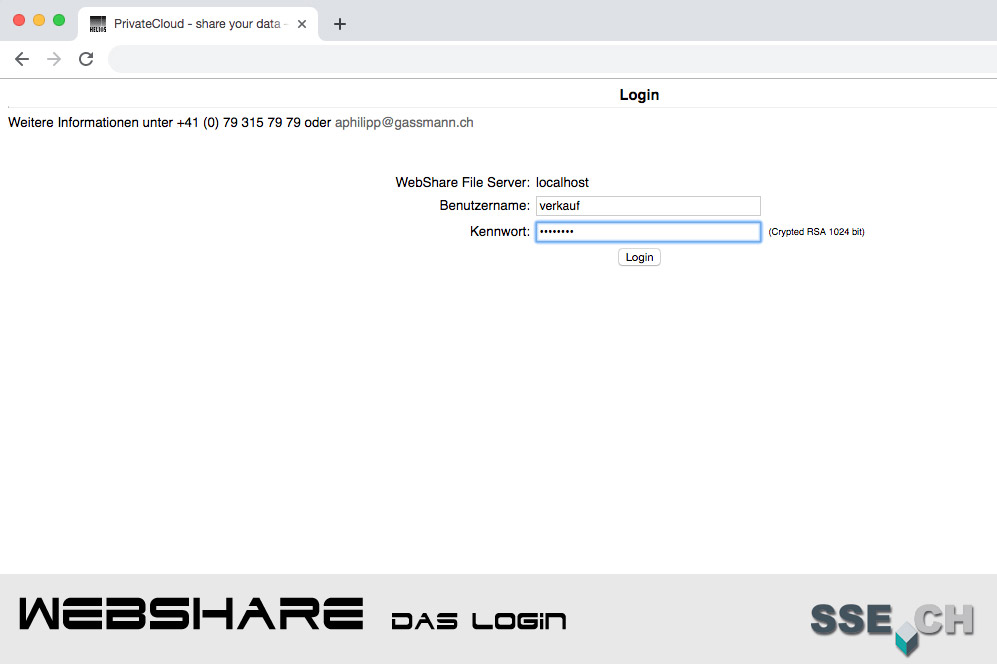
Task: Click the 'WebShare File Server:' label
Action: pos(462,183)
